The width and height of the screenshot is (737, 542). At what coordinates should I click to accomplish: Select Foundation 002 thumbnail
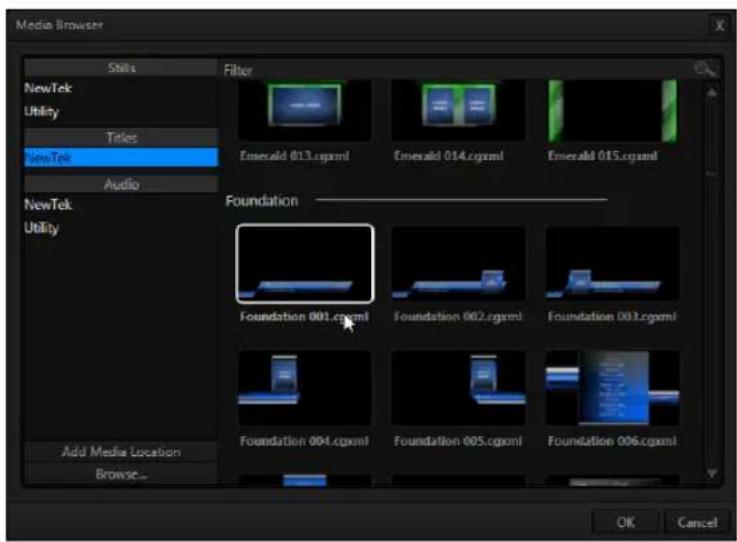click(458, 264)
